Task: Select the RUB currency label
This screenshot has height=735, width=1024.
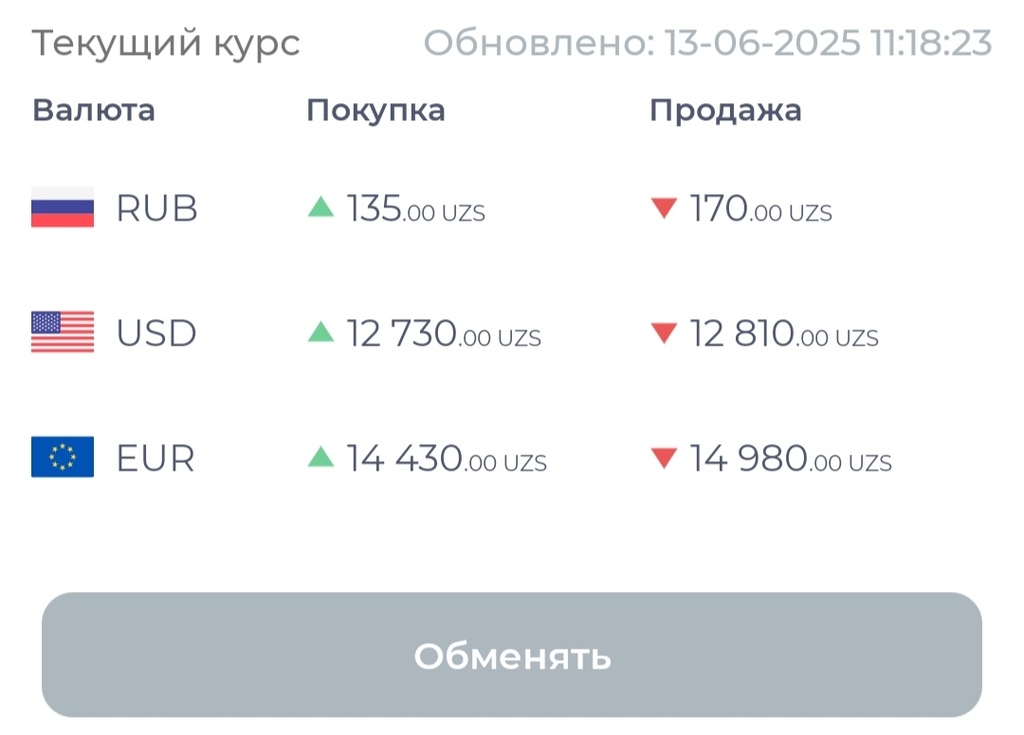Action: point(157,209)
